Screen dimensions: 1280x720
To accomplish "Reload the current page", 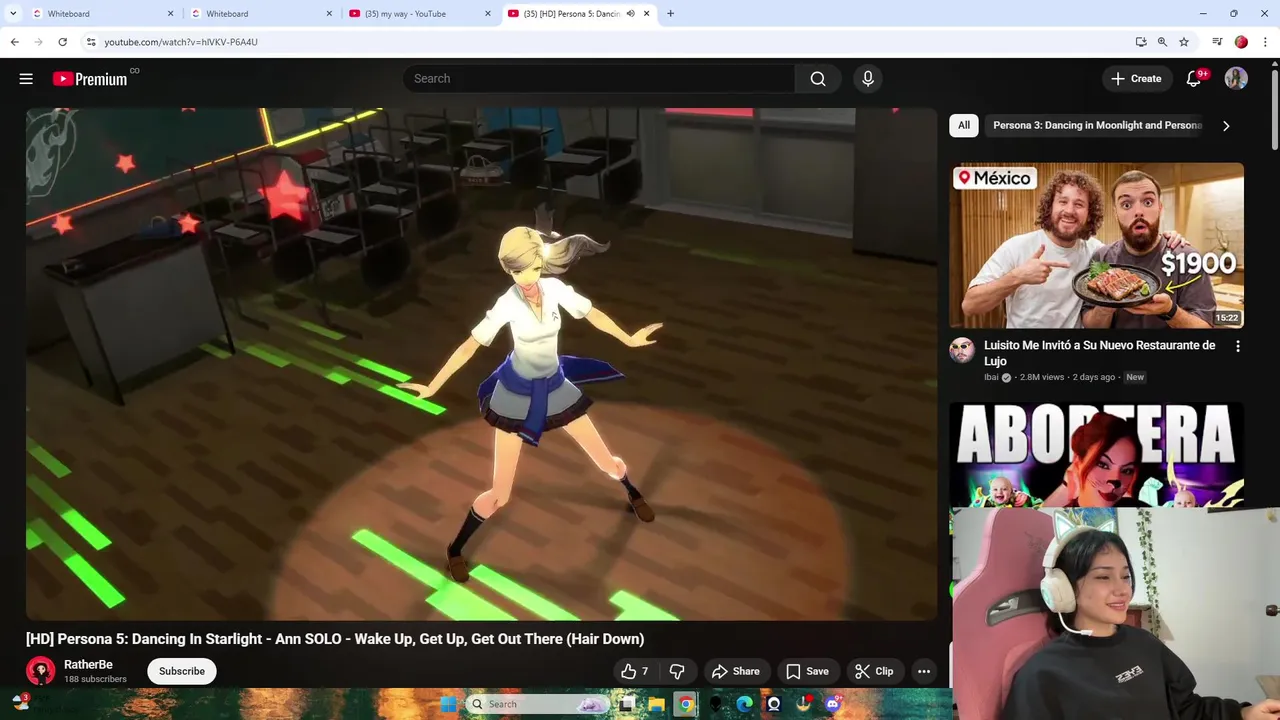I will click(62, 42).
